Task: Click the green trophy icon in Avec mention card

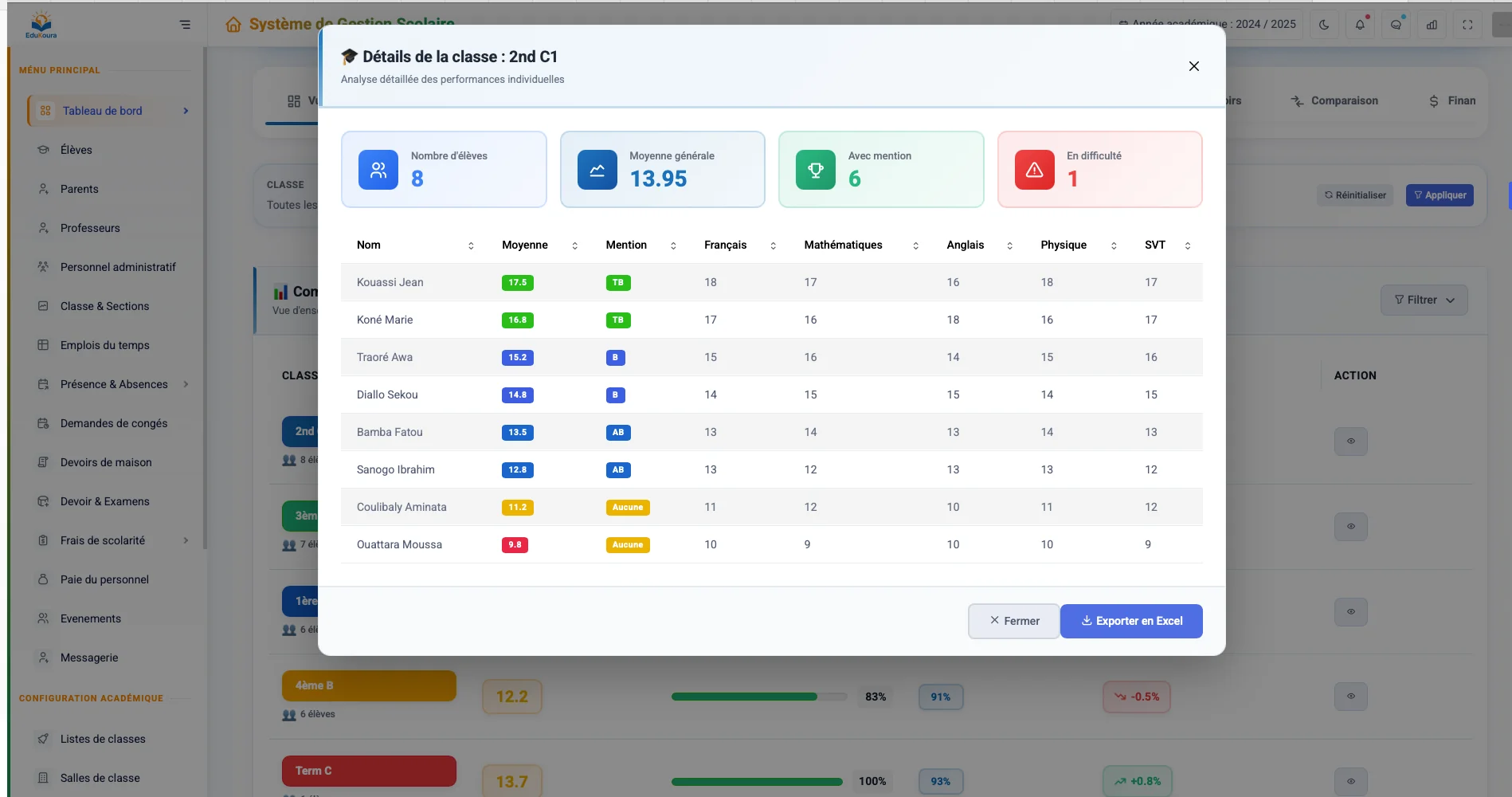Action: point(815,170)
